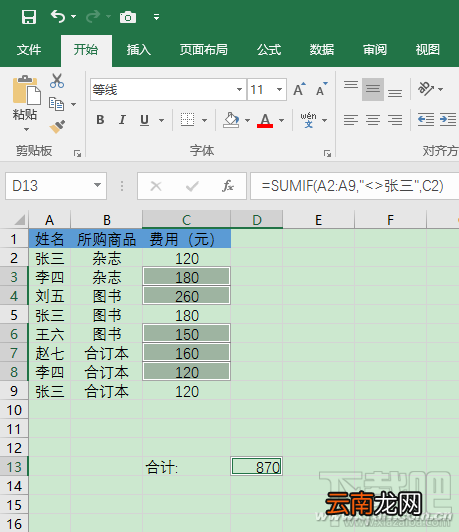Switch to the 开始 ribbon tab

86,50
